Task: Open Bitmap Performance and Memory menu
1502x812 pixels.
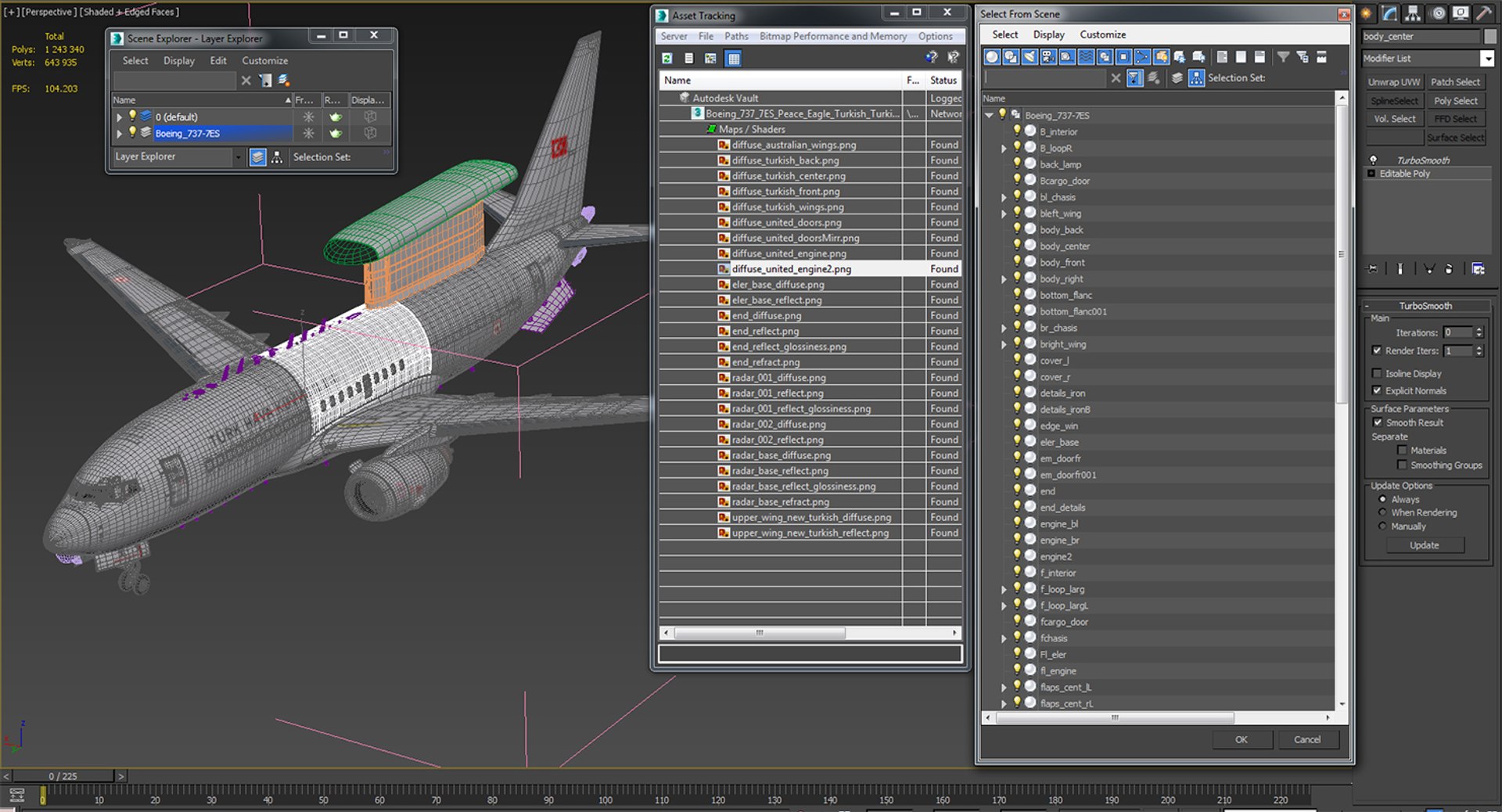Action: pos(833,36)
